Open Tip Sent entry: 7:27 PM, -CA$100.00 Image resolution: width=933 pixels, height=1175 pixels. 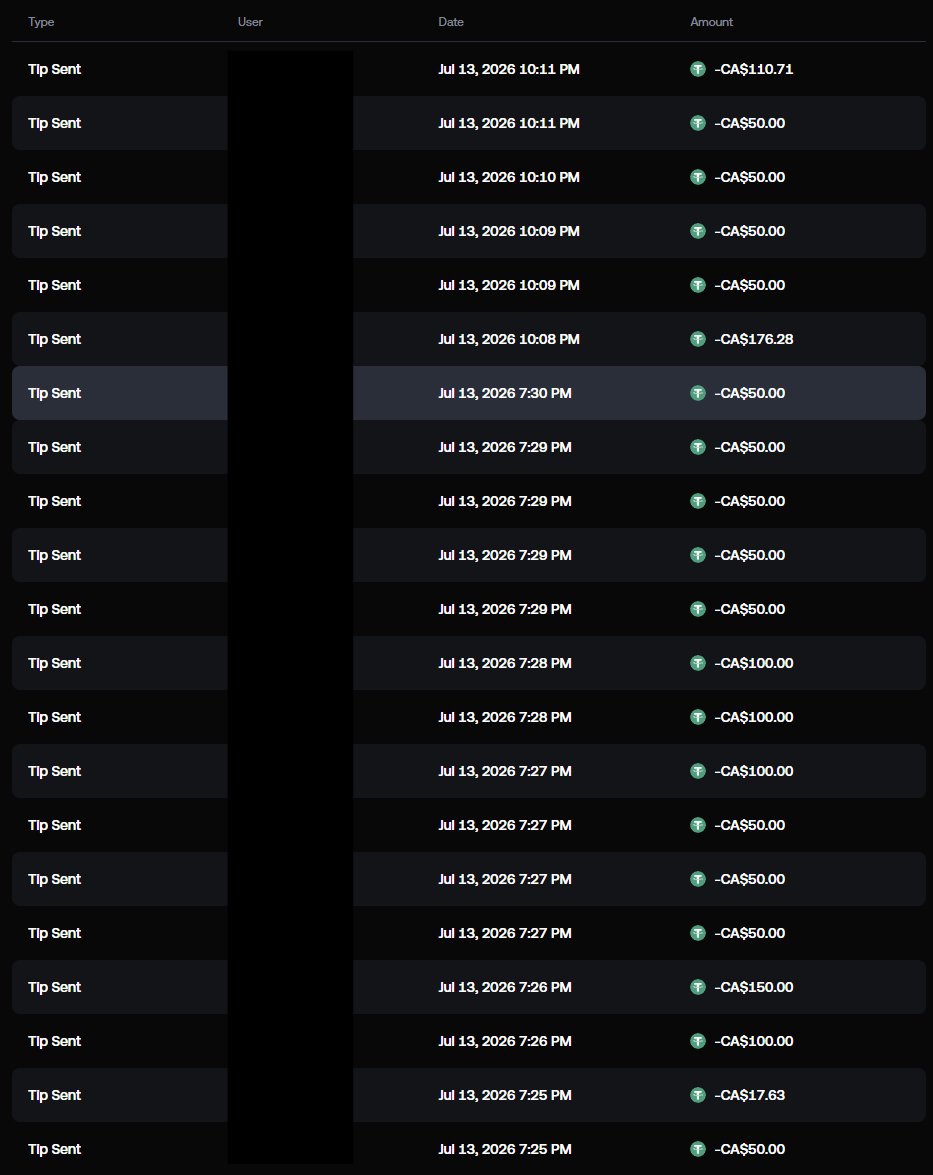468,771
